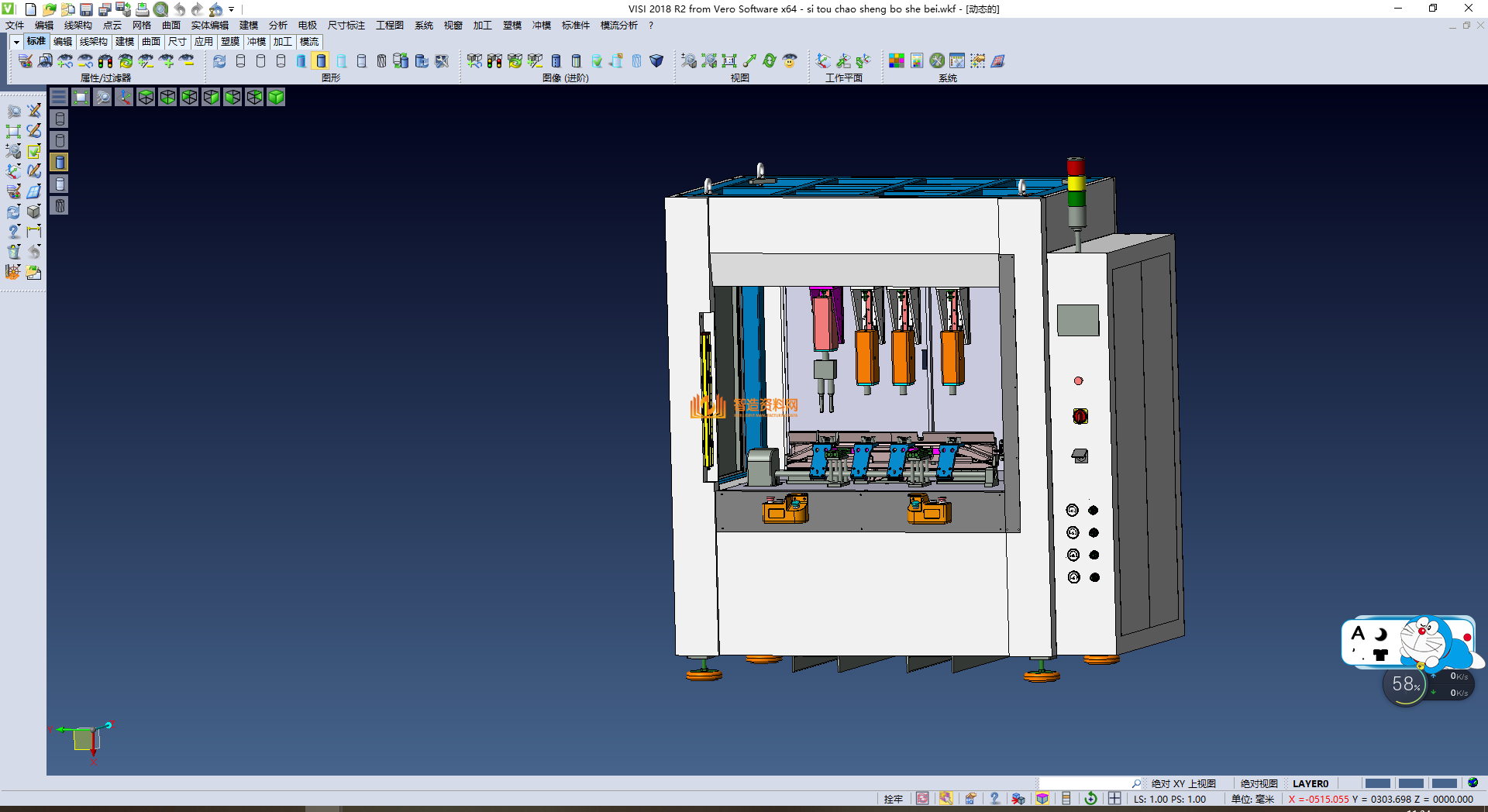Select the solid green cube view icon
Screen dimensions: 1488x812
point(276,97)
